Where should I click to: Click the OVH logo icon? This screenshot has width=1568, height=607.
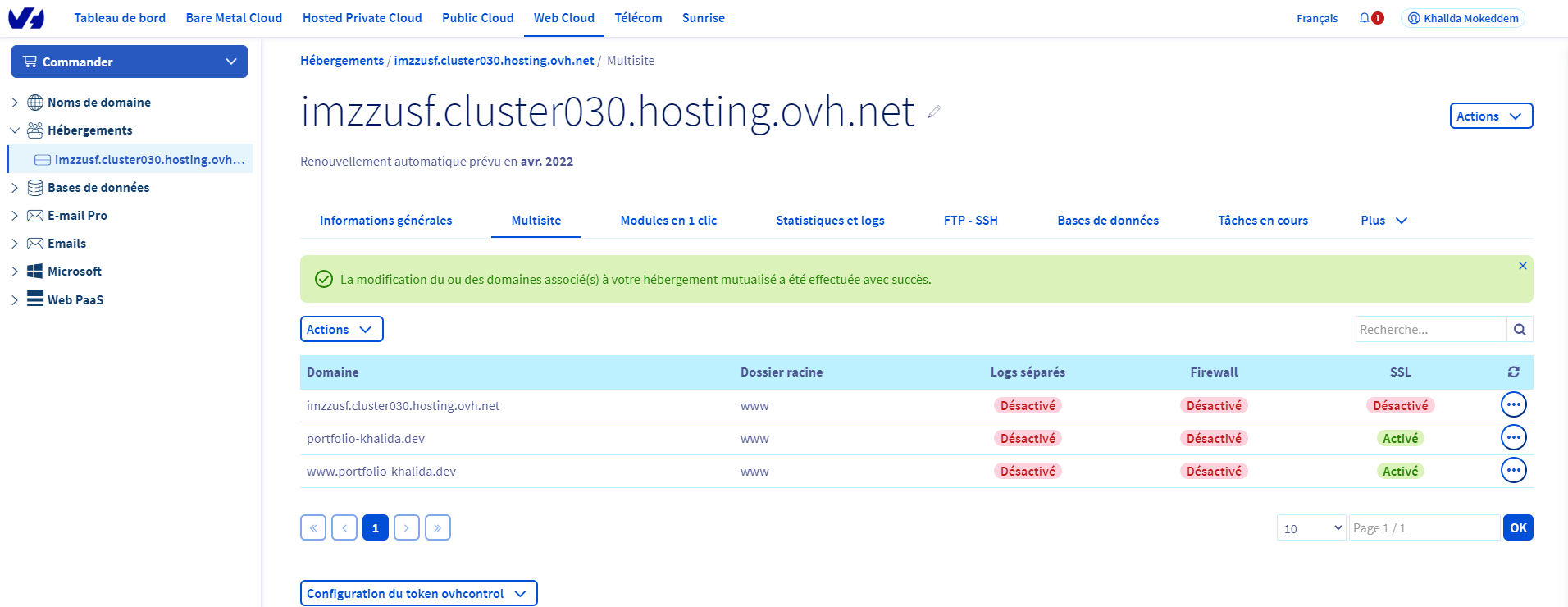click(26, 18)
